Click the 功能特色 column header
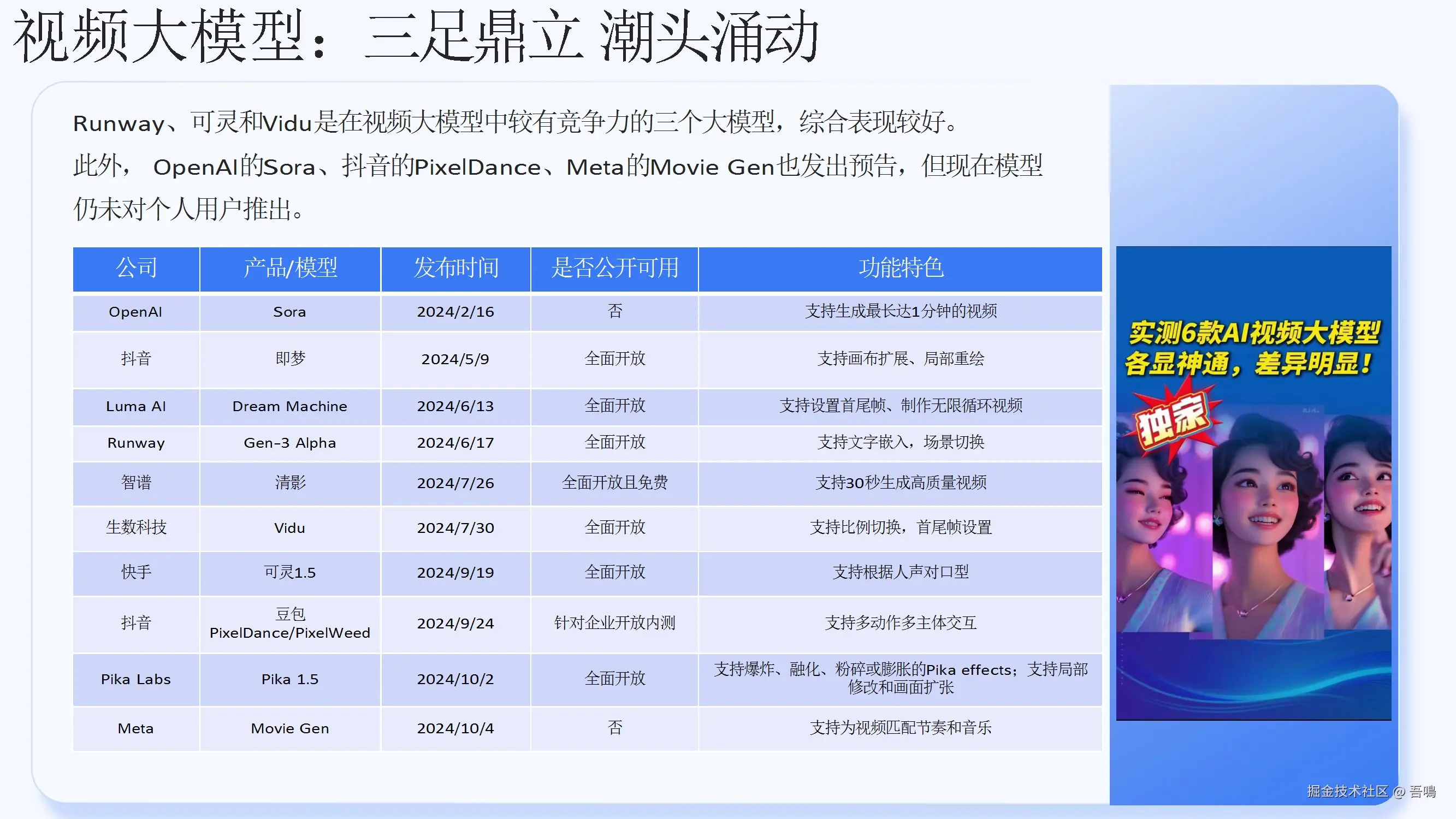 pos(901,268)
